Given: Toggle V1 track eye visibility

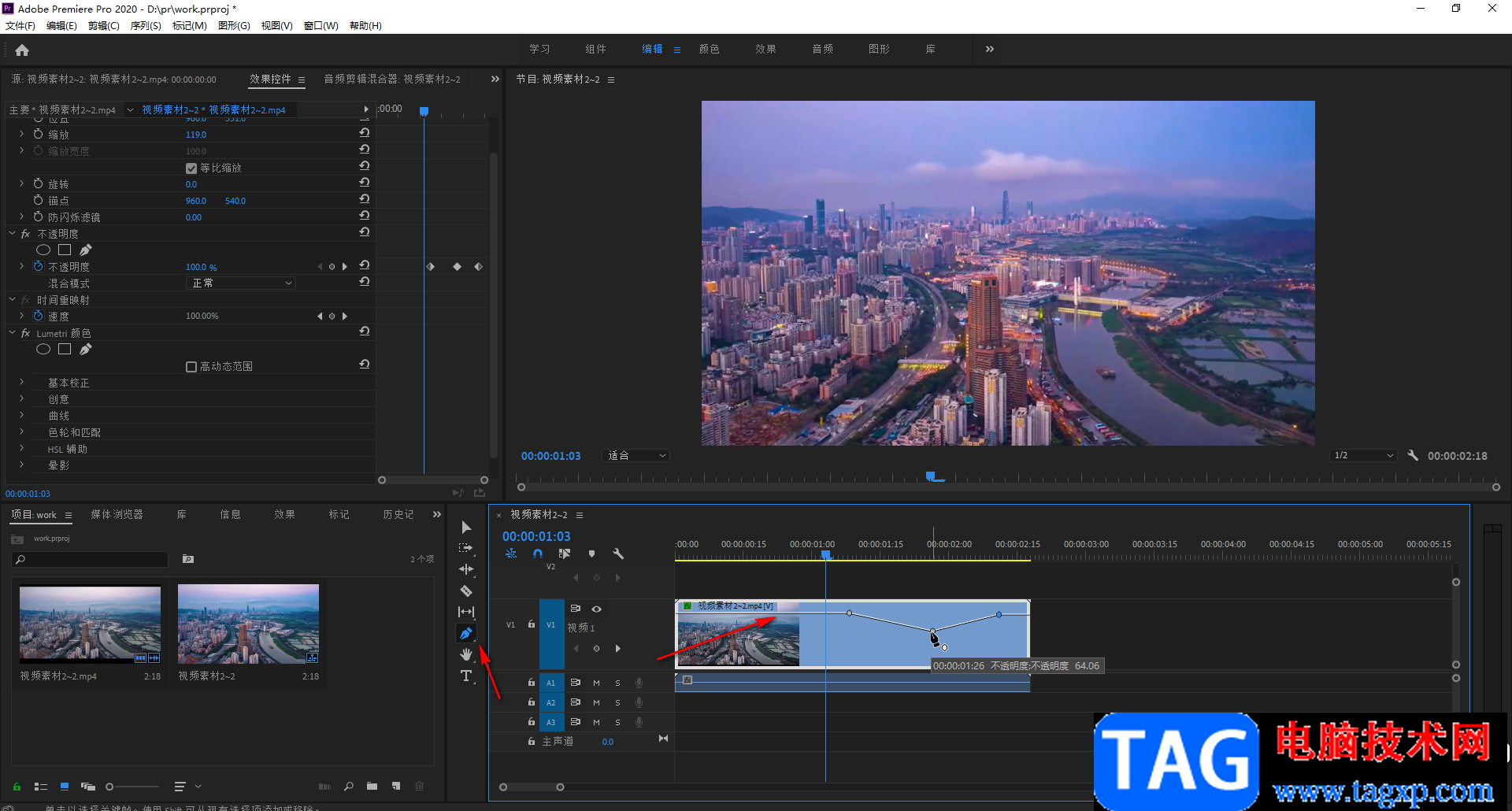Looking at the screenshot, I should (x=597, y=609).
